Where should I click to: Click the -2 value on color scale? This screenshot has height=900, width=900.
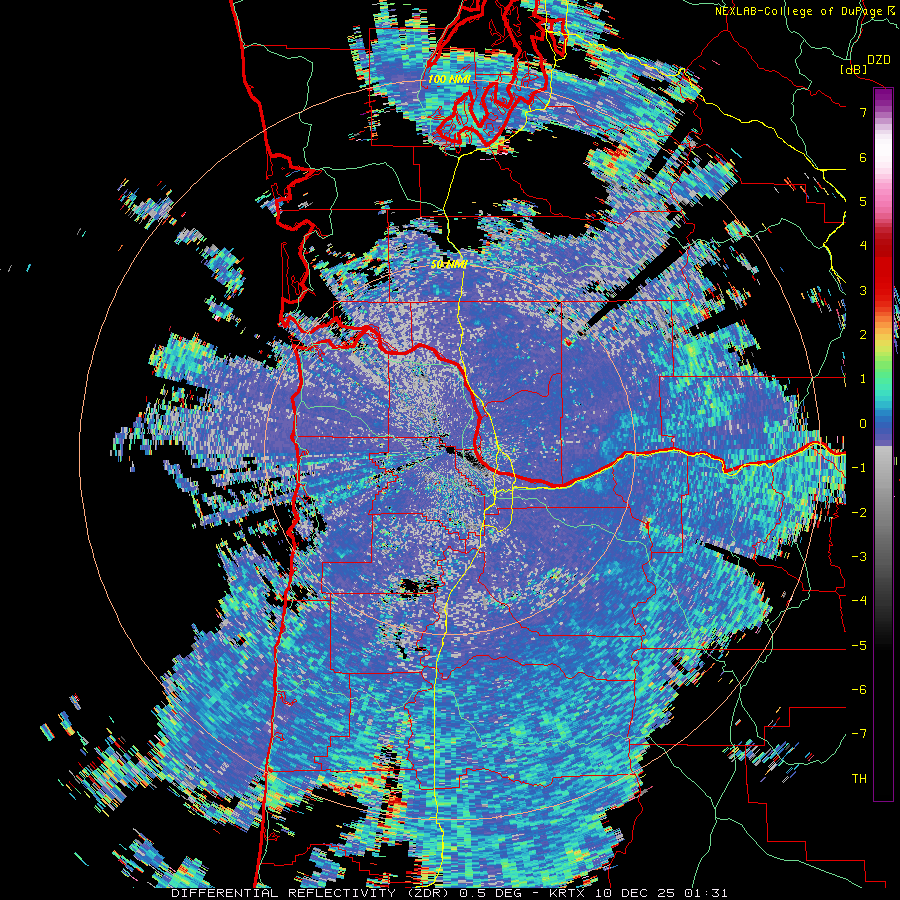tap(859, 513)
